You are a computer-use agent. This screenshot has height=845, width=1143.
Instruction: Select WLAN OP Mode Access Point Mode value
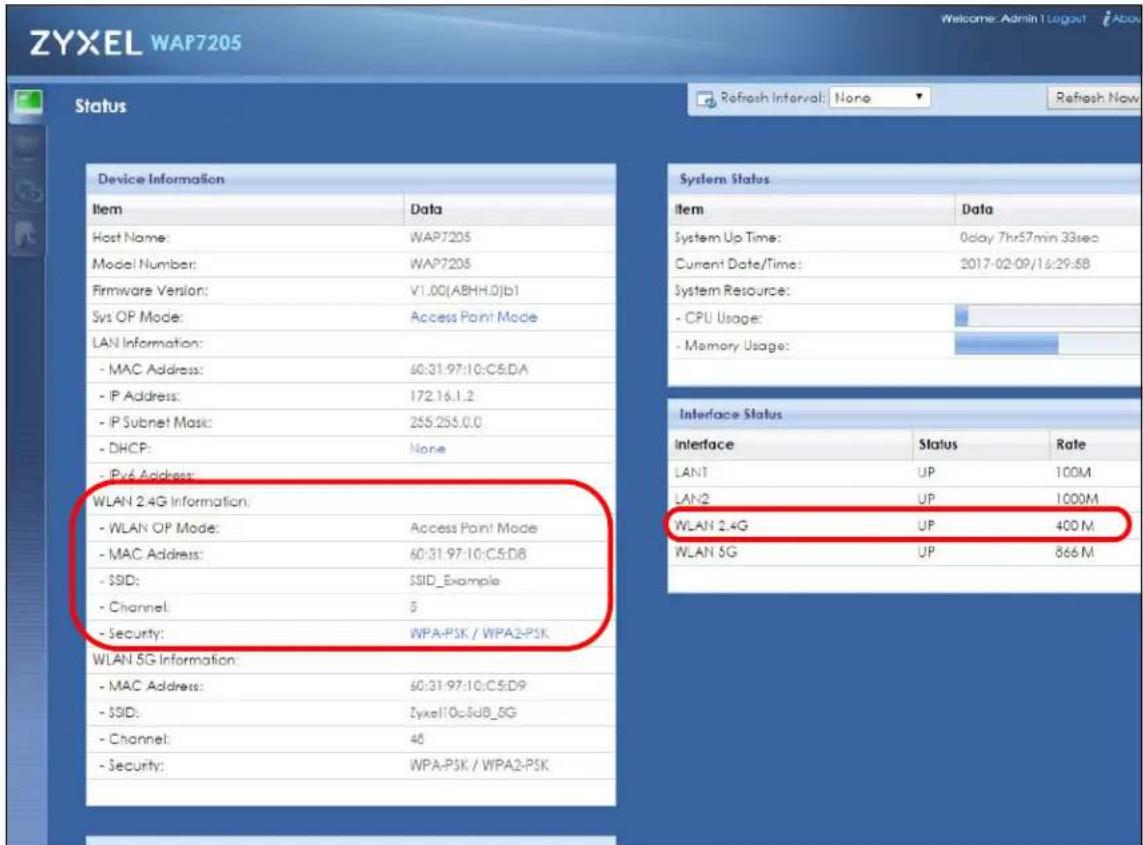pyautogui.click(x=473, y=528)
